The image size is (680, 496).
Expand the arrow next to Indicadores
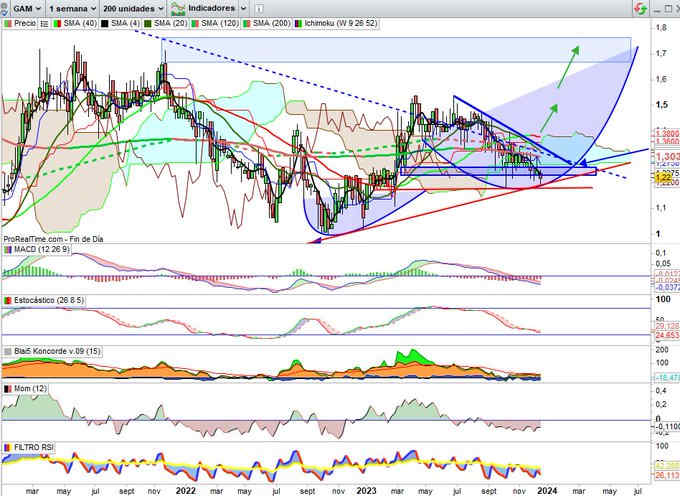coord(243,8)
